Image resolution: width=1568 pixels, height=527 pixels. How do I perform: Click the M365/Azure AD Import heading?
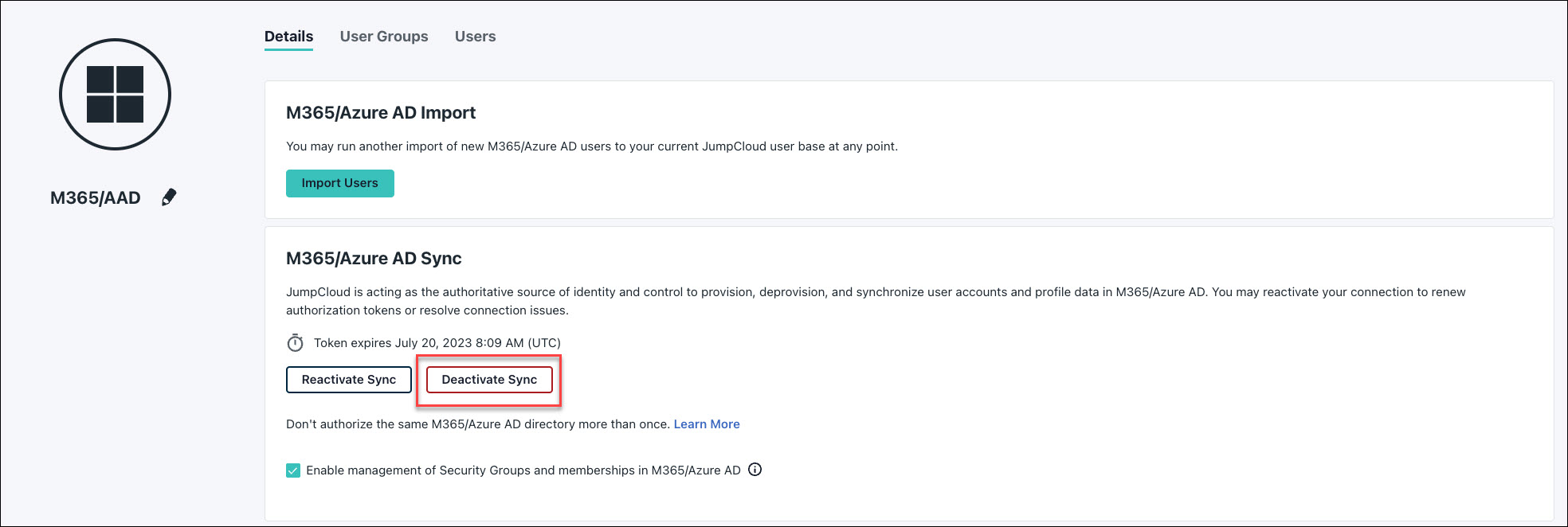coord(380,113)
